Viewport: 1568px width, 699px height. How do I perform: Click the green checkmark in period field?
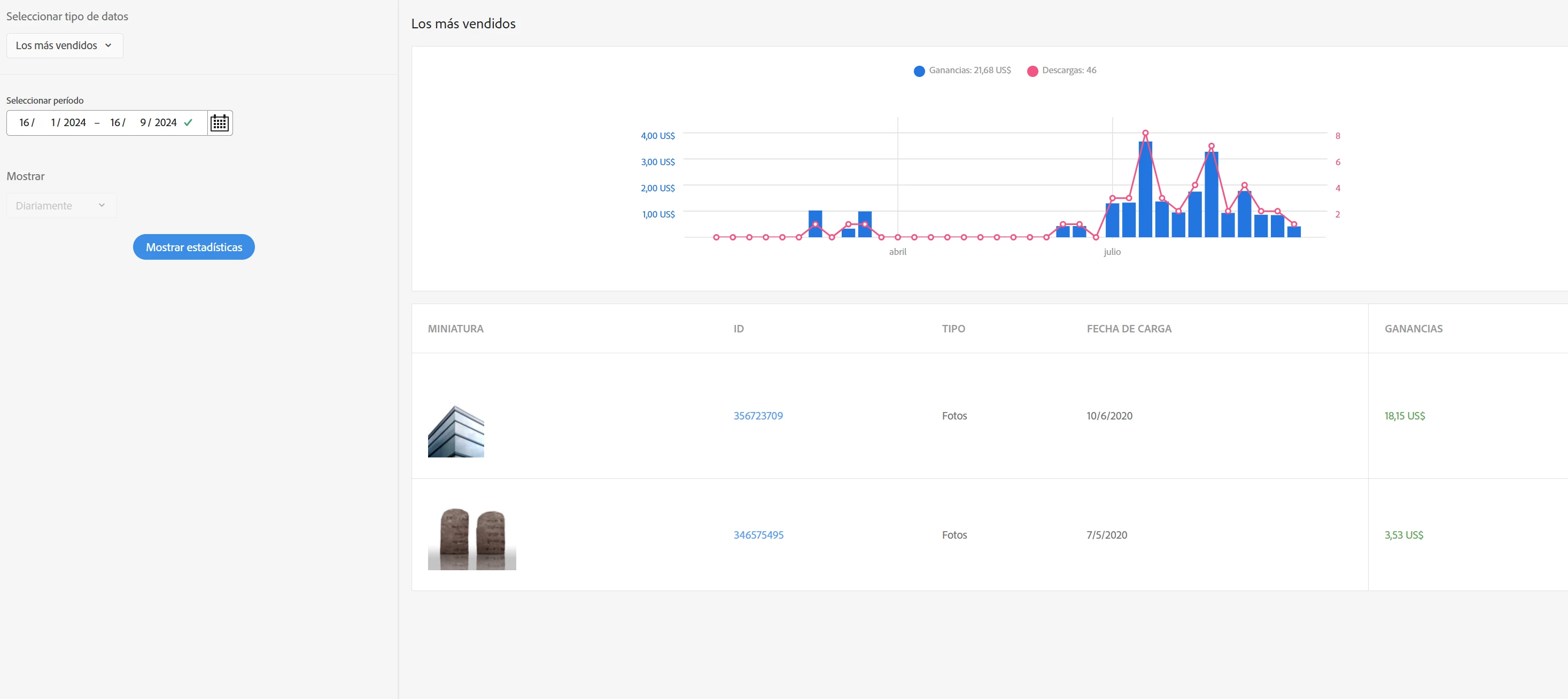188,122
